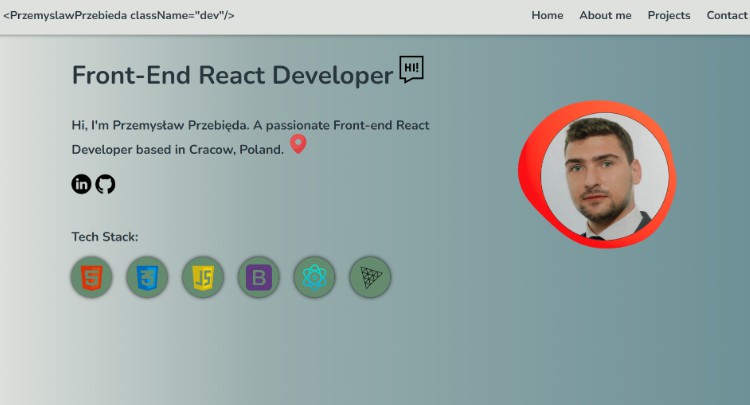Click the PrzemyslawPrzebieda logo text
The height and width of the screenshot is (405, 750).
tap(119, 16)
